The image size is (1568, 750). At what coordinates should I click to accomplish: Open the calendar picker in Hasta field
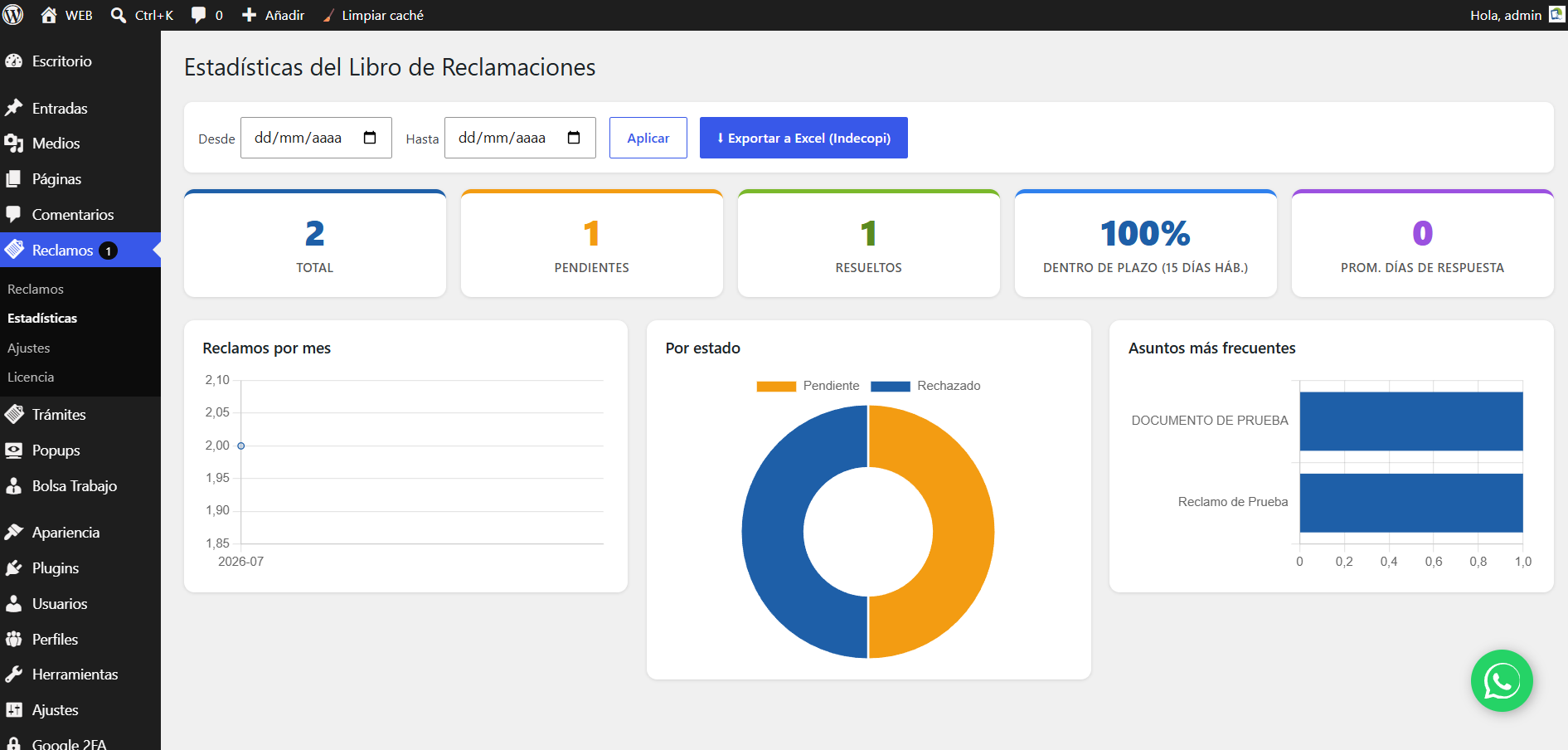(574, 138)
